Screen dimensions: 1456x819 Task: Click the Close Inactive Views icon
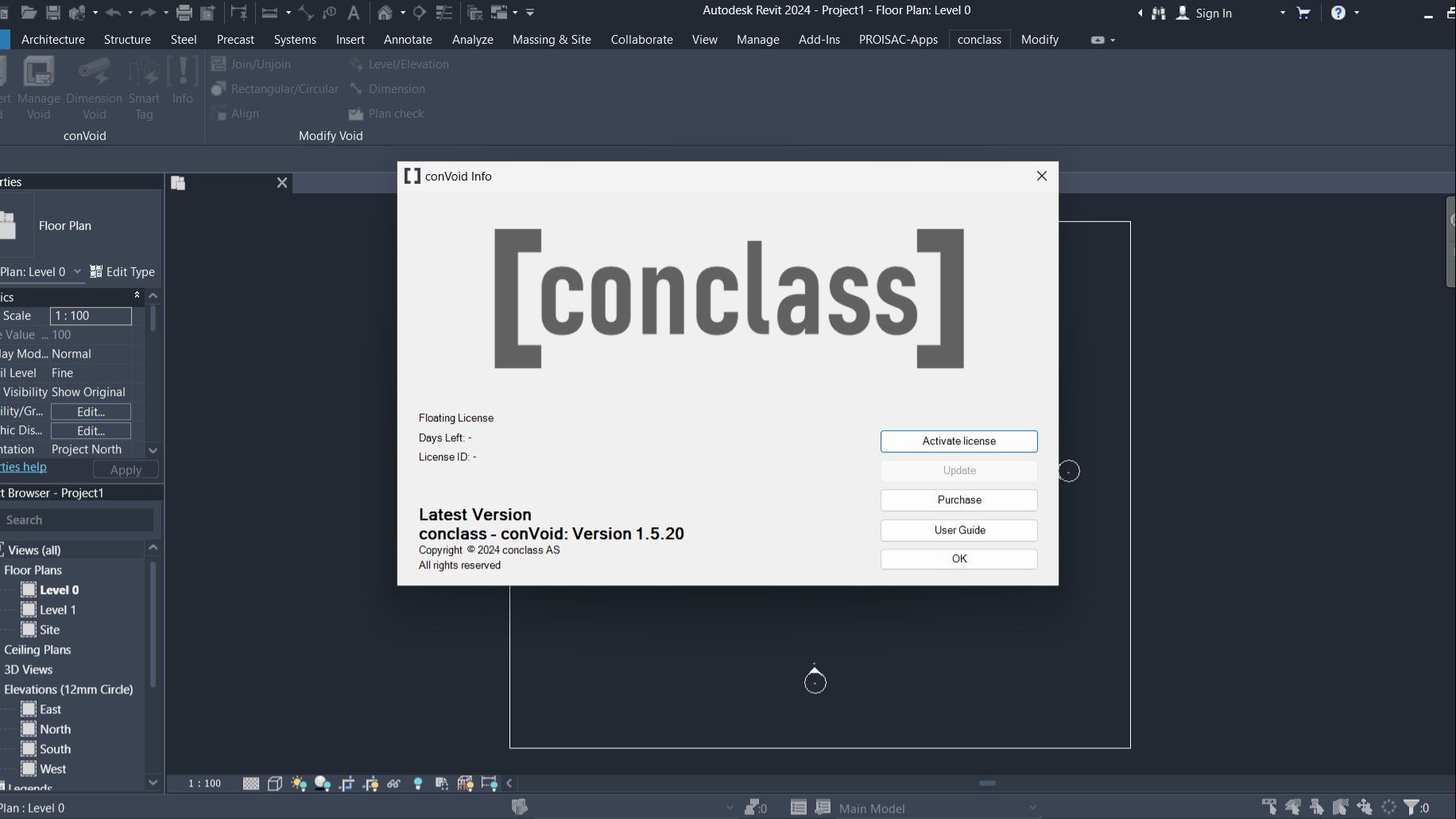coord(475,13)
